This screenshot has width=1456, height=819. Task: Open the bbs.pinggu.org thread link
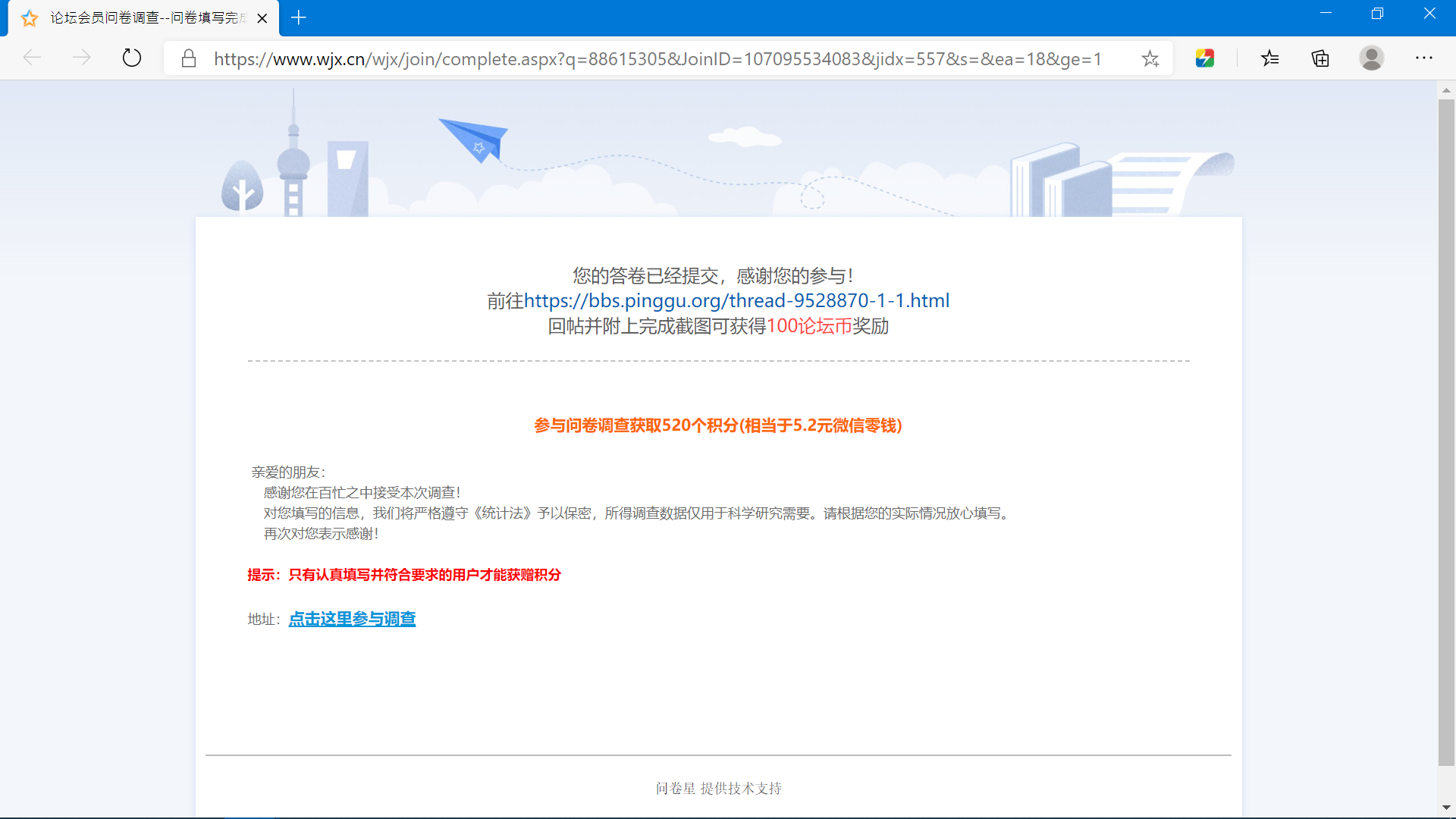736,301
